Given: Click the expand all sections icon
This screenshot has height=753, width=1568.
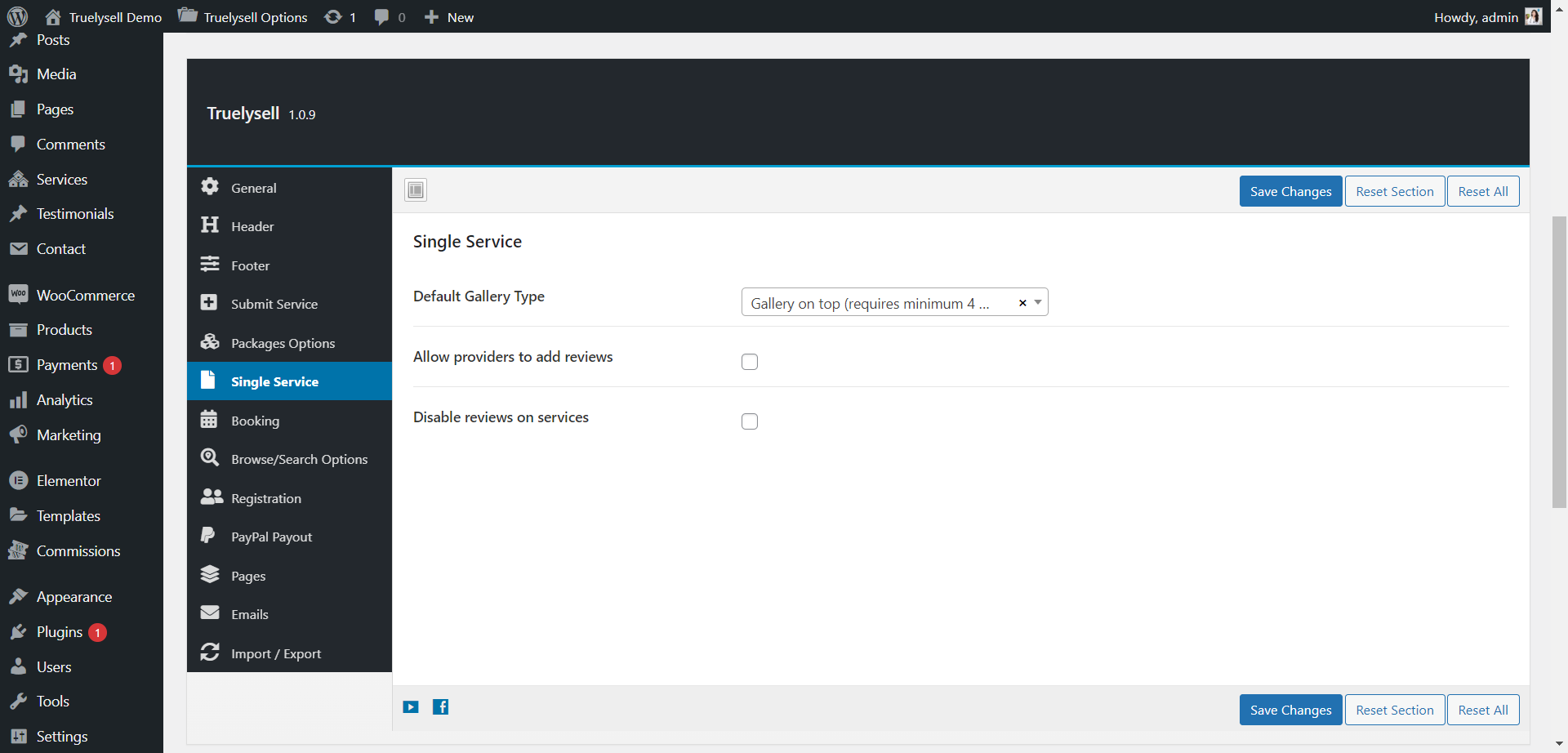Looking at the screenshot, I should [416, 190].
